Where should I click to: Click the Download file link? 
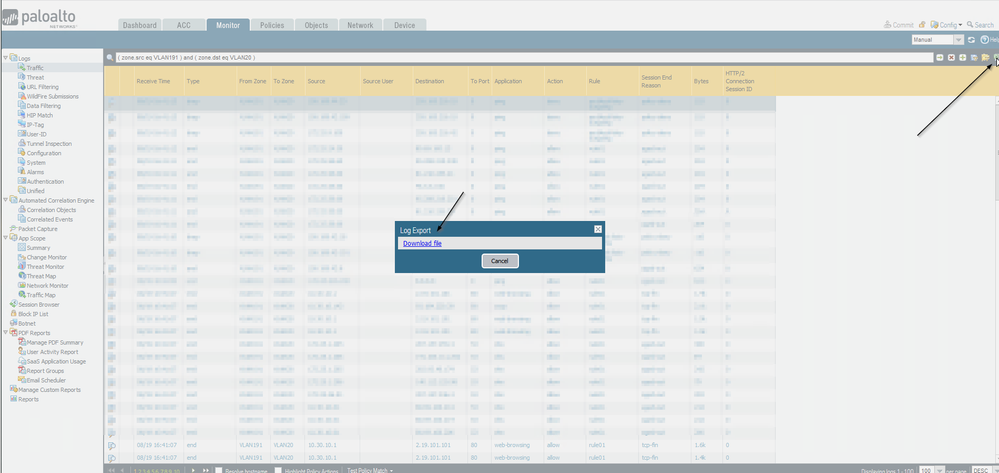coord(422,243)
